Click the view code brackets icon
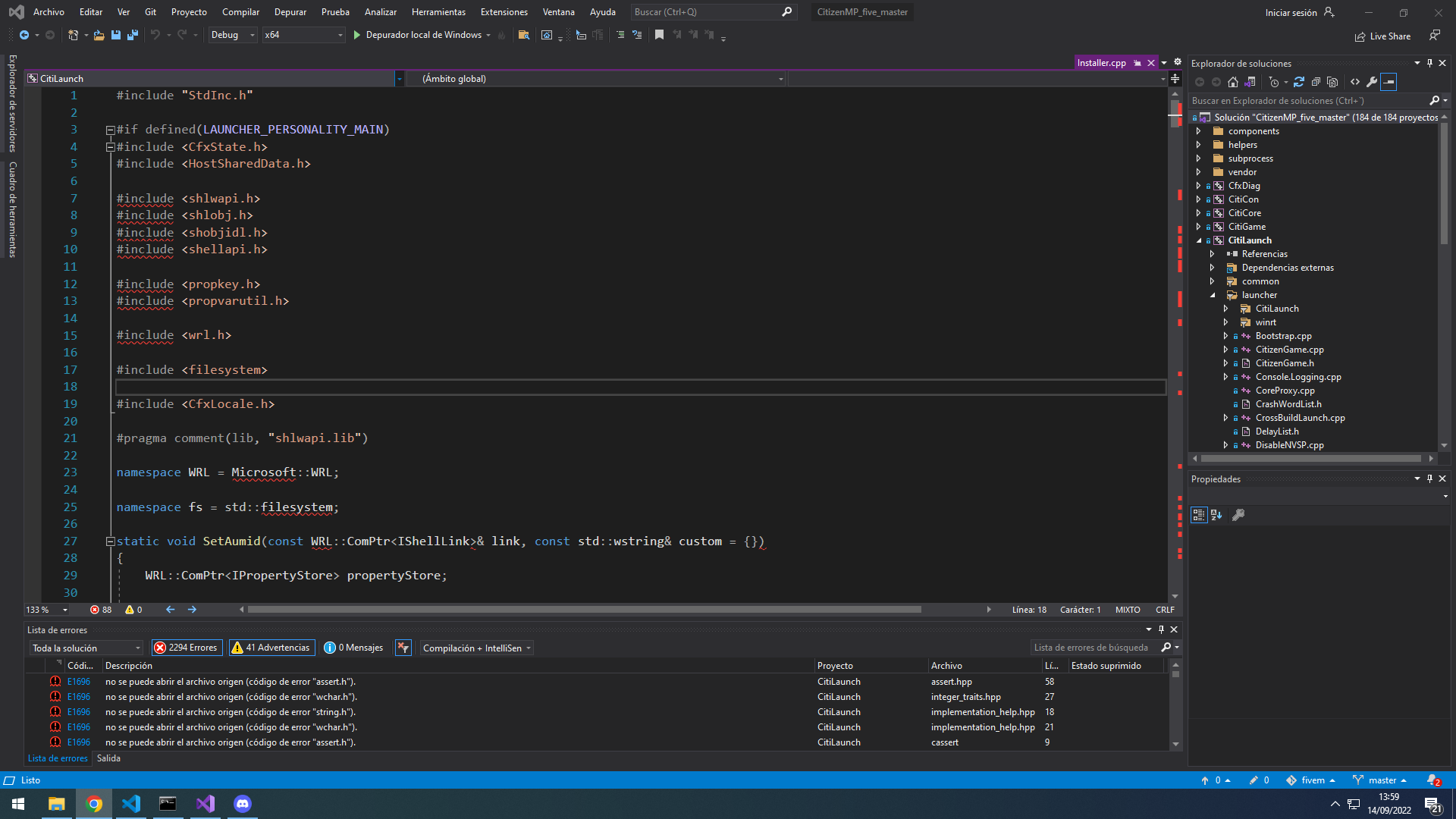1456x819 pixels. point(1355,82)
